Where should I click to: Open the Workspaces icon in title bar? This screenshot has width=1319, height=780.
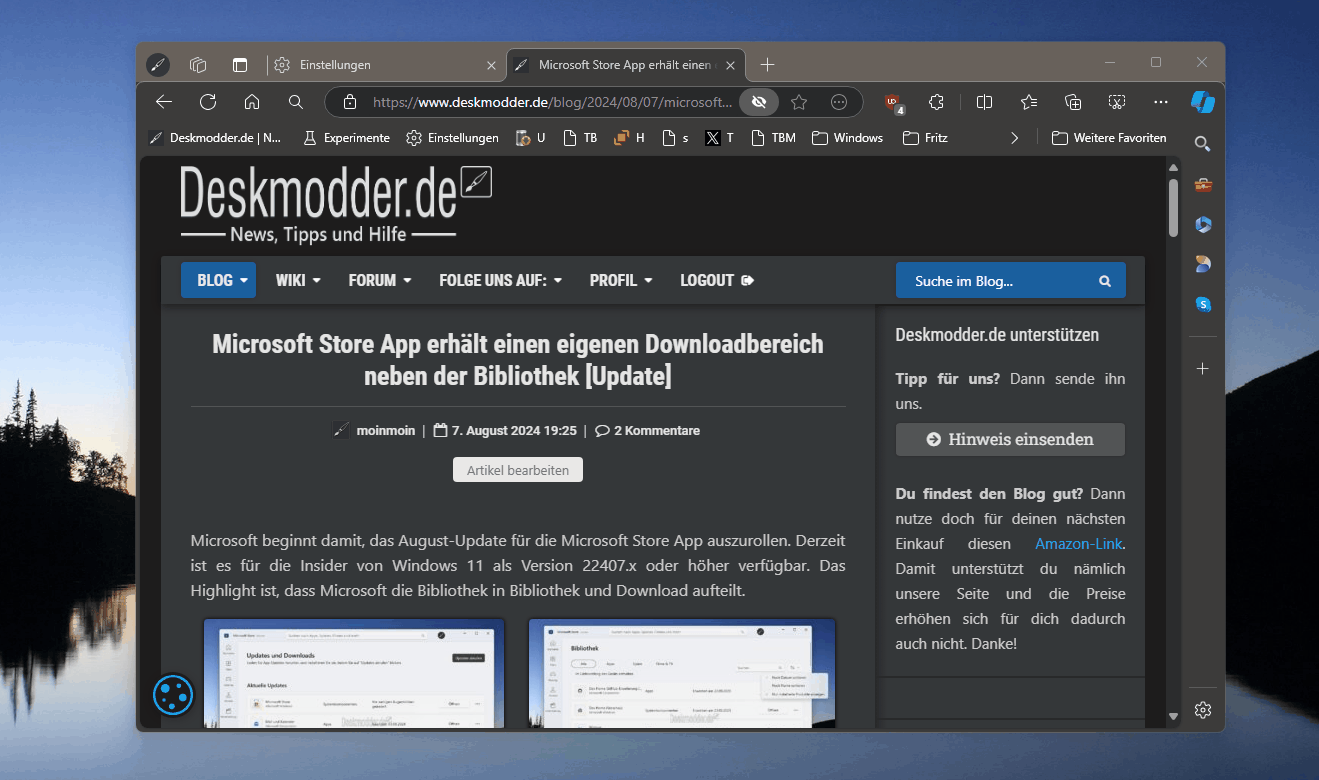click(198, 65)
